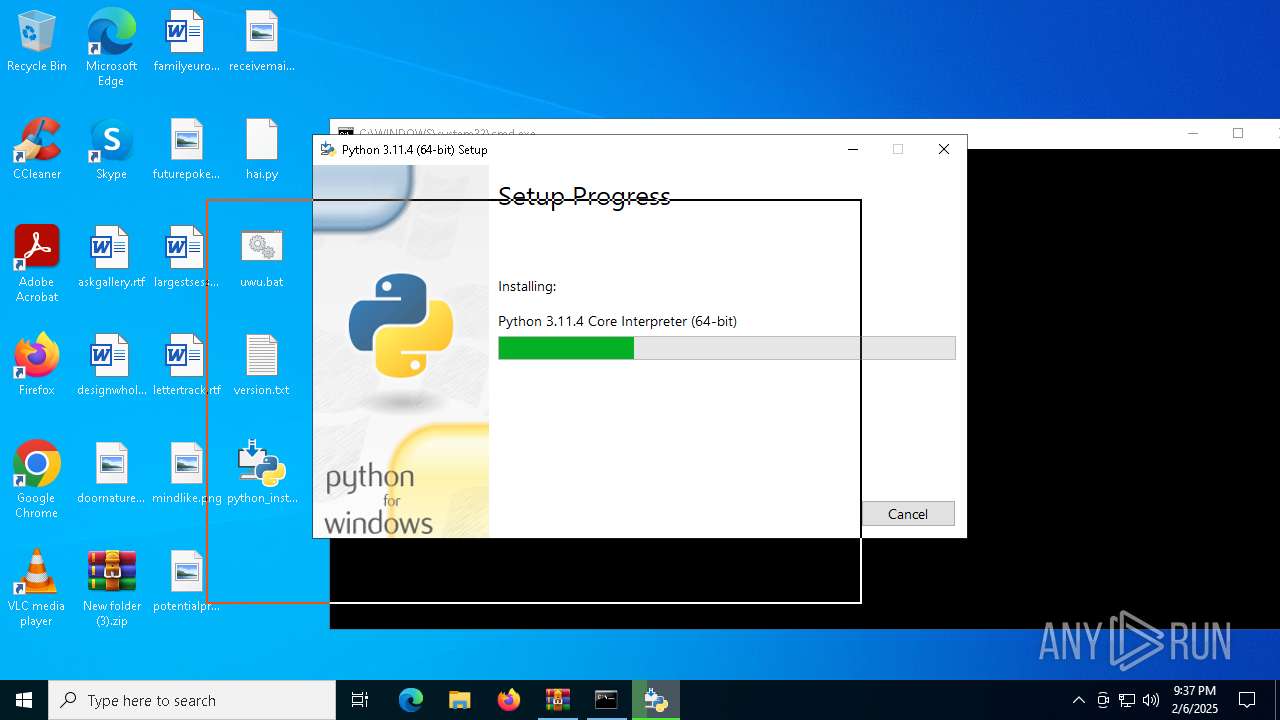Open the volume control tray icon
The height and width of the screenshot is (720, 1280).
(x=1151, y=700)
